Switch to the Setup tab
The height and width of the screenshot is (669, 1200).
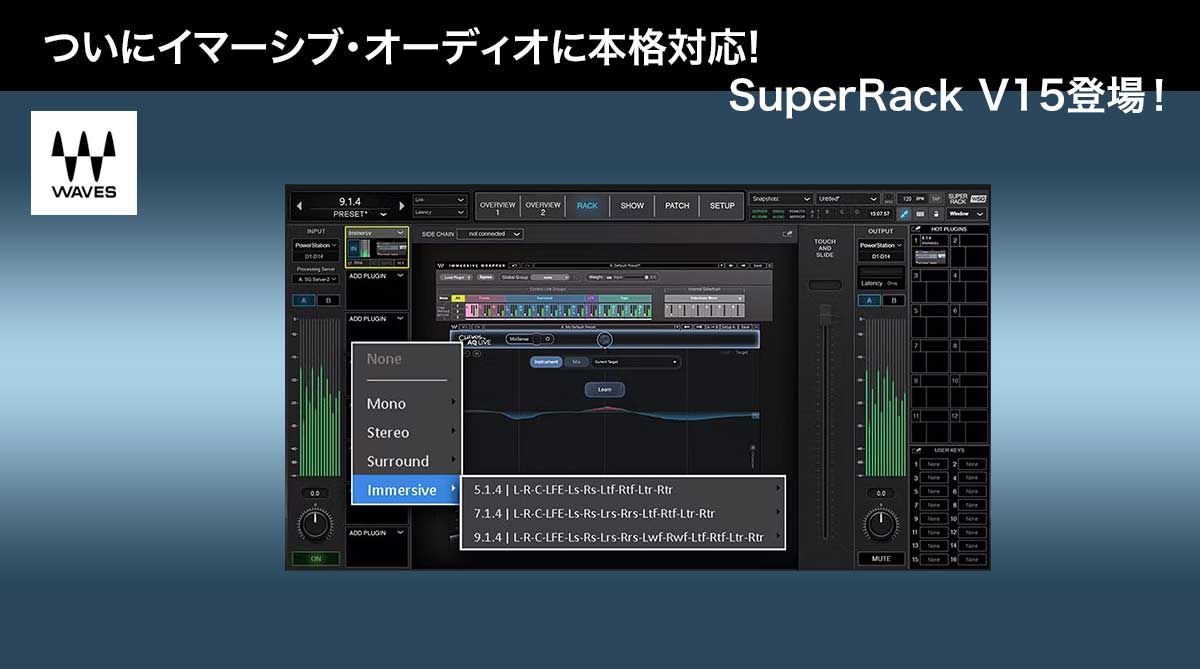point(722,206)
